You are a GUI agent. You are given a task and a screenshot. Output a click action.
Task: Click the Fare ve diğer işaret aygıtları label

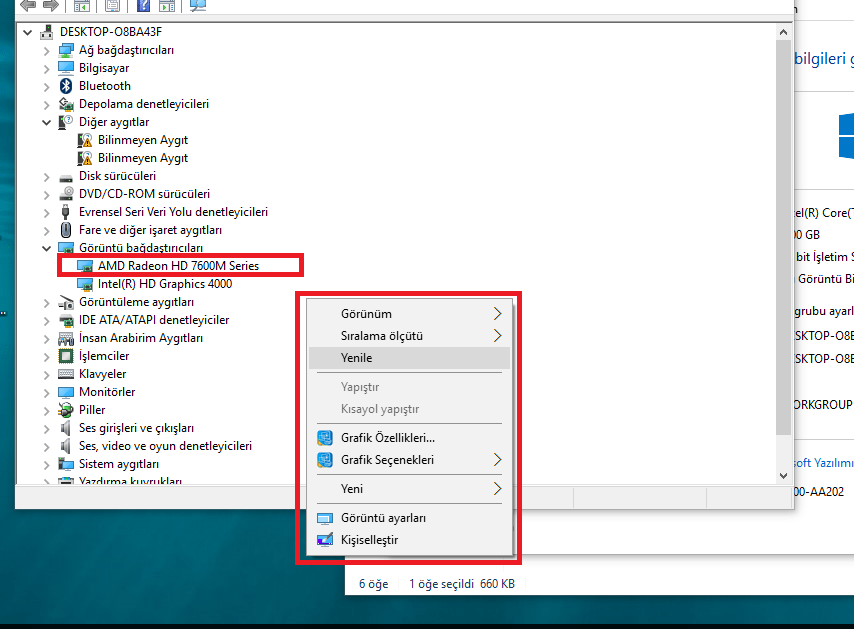(150, 230)
